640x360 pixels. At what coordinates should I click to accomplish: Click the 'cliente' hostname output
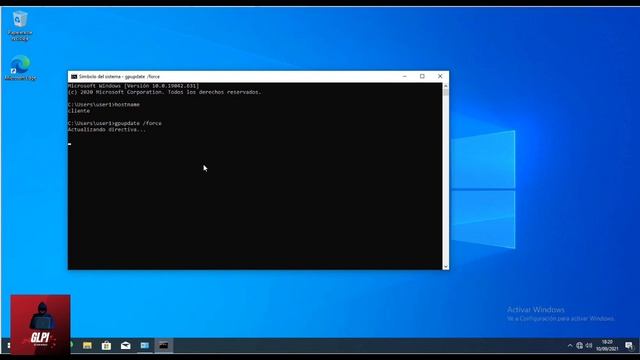79,111
